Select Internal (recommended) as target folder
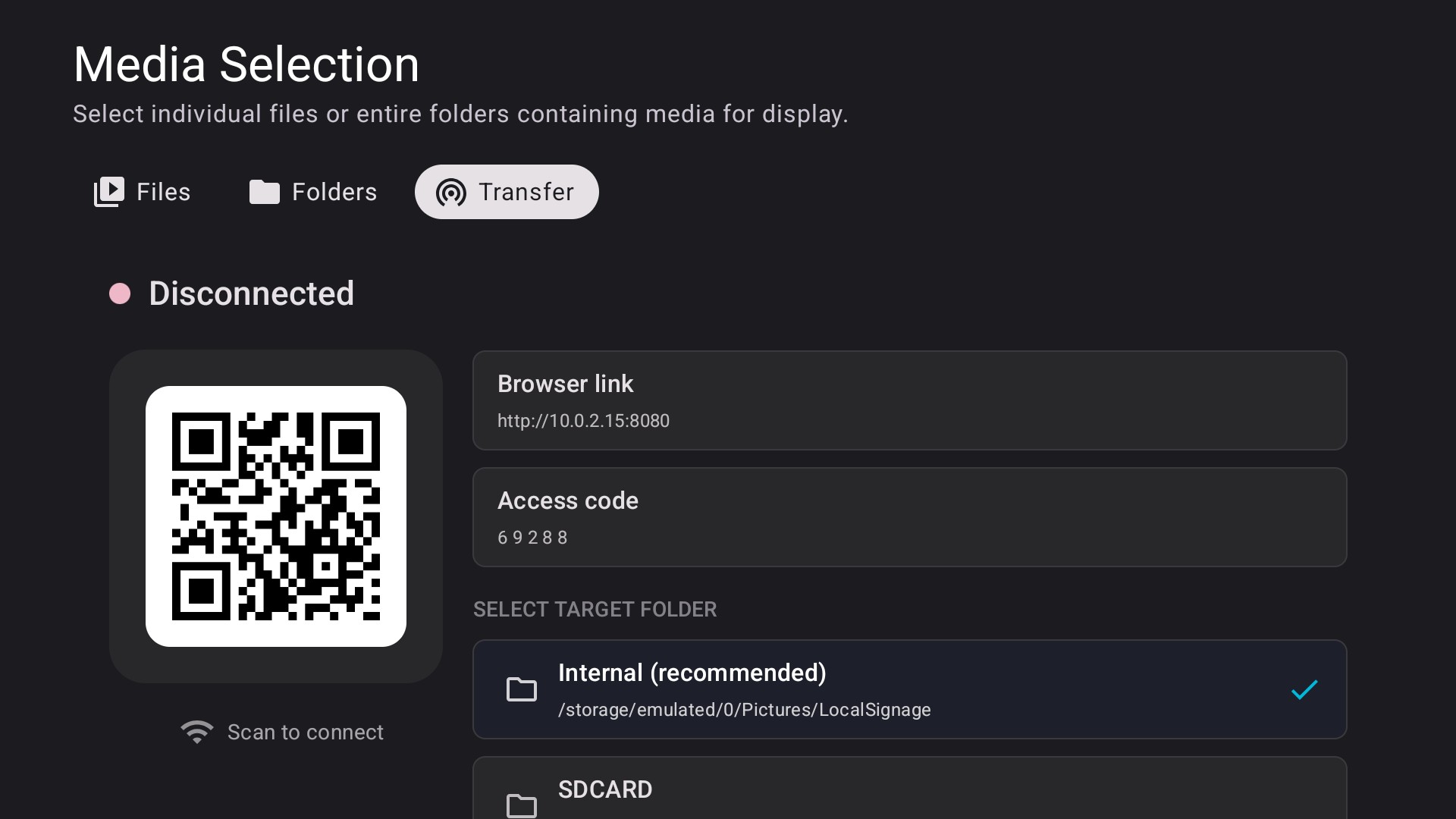Viewport: 1456px width, 819px height. 834,689
